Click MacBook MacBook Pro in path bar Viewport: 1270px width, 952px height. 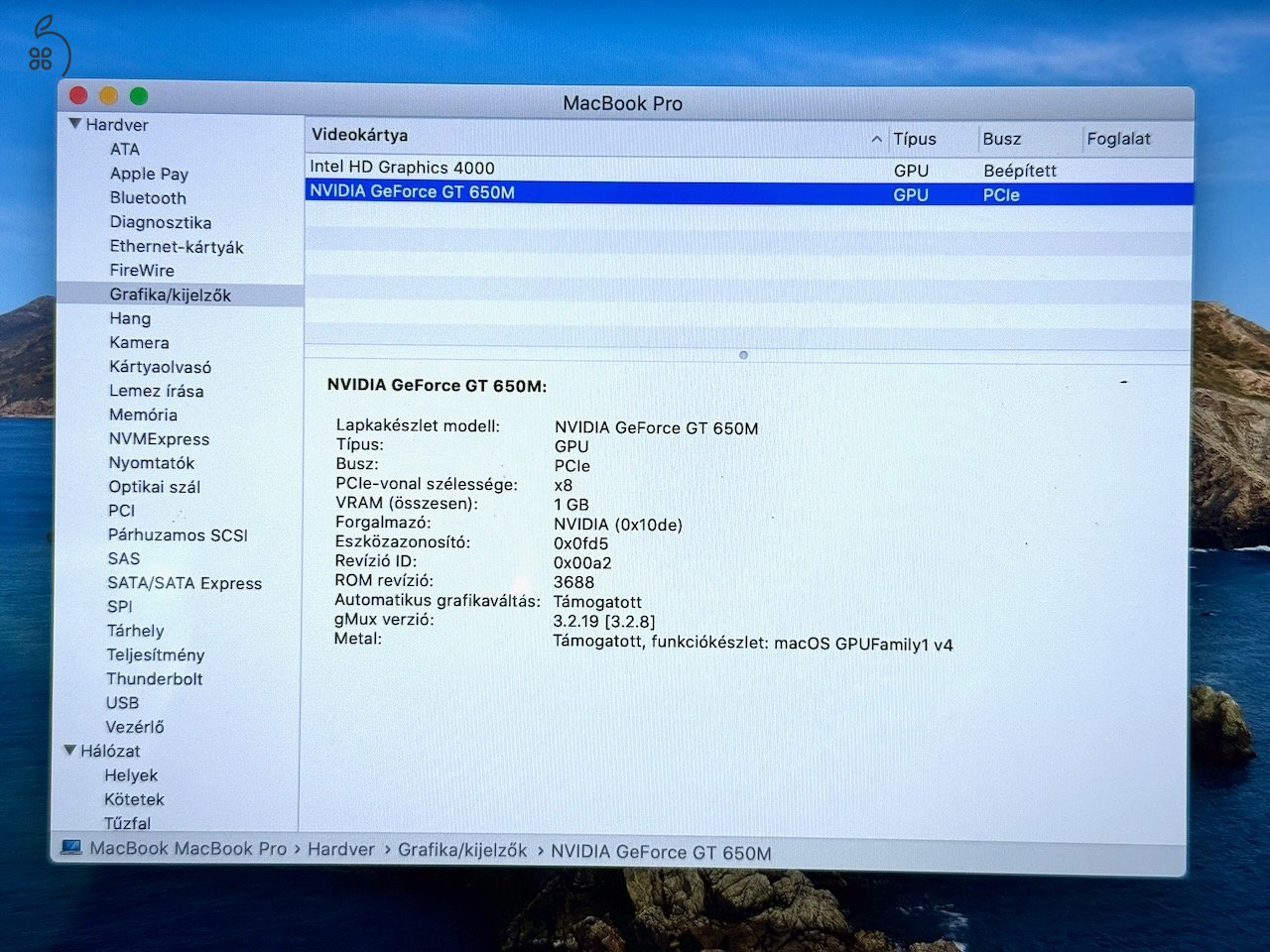[188, 849]
